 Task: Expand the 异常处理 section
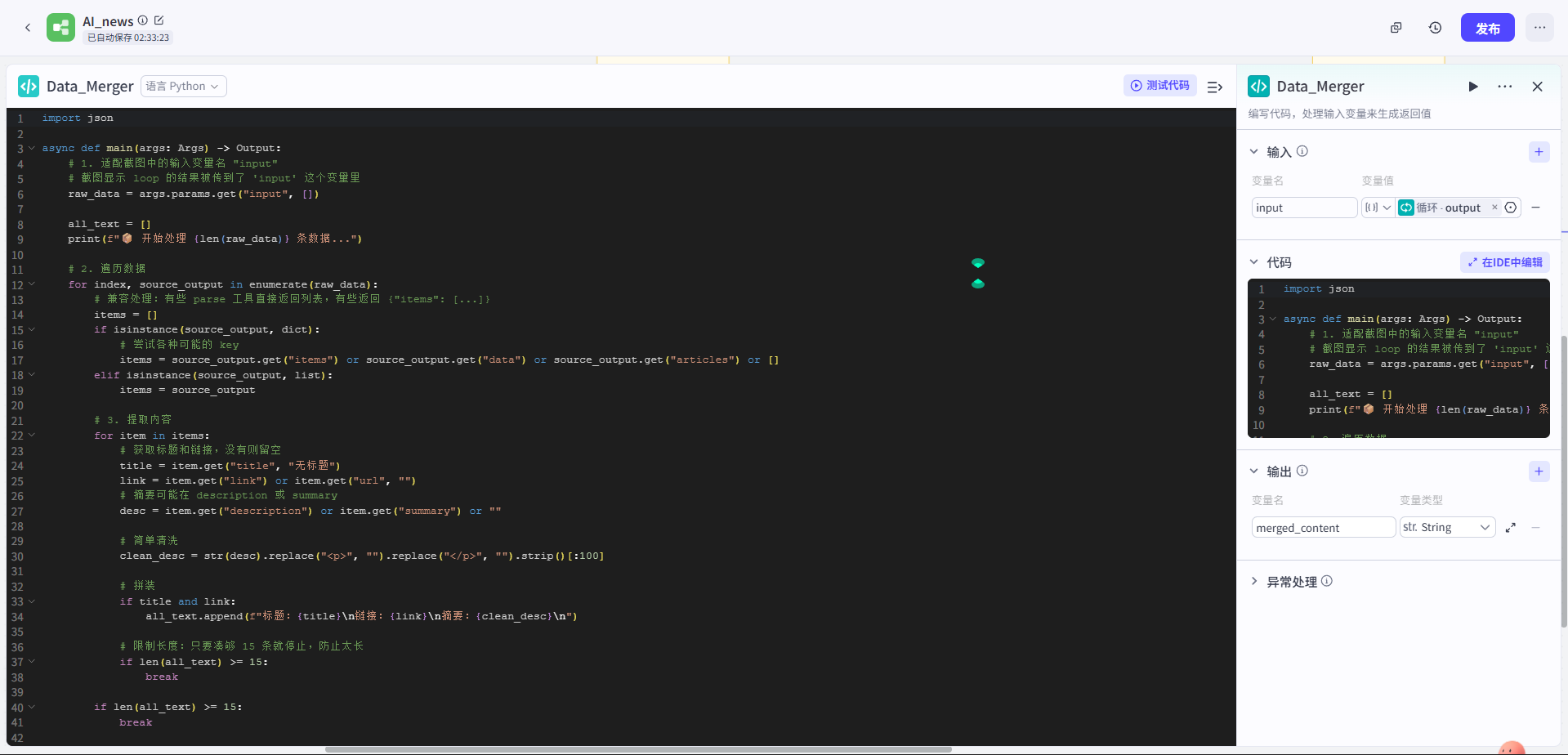pyautogui.click(x=1254, y=582)
